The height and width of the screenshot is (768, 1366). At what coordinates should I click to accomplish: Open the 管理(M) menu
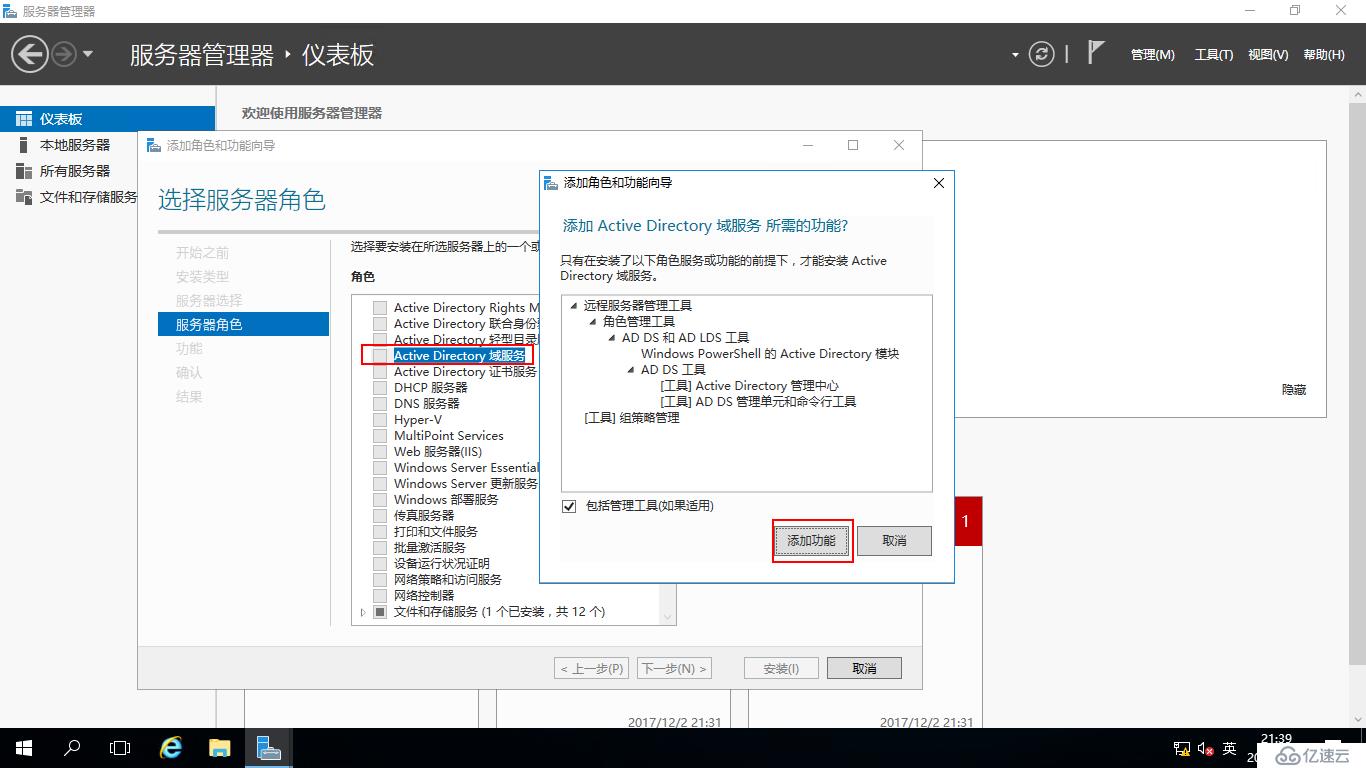point(1152,55)
